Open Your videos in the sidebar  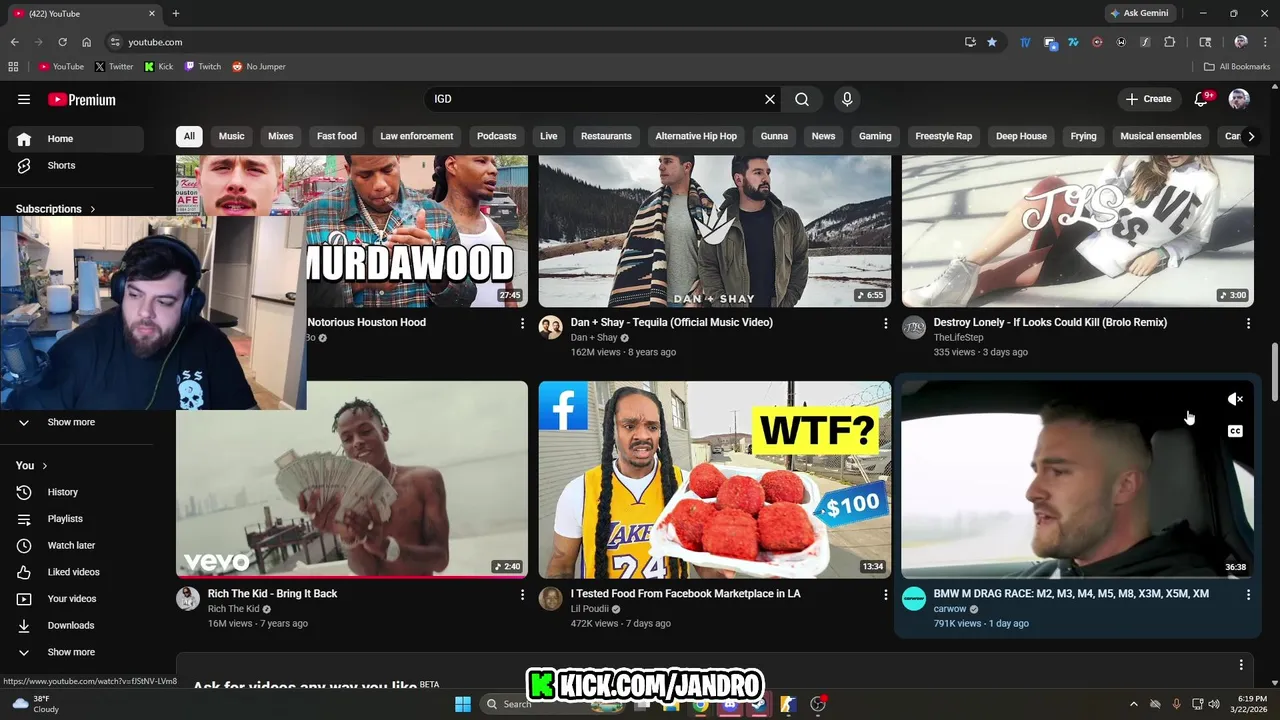click(x=74, y=599)
